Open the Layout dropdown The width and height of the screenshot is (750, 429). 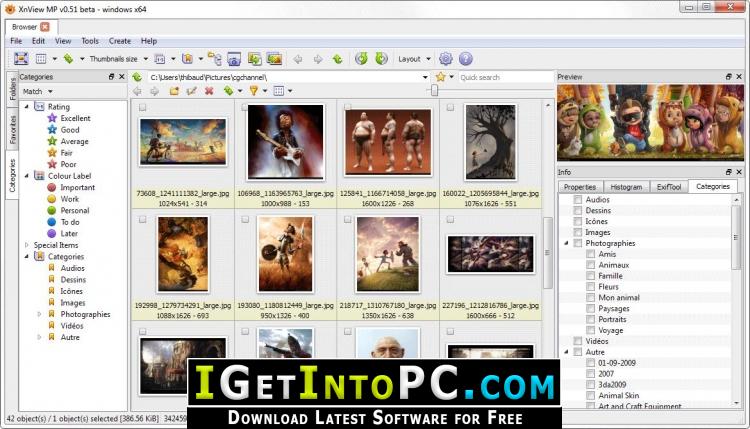tap(414, 59)
